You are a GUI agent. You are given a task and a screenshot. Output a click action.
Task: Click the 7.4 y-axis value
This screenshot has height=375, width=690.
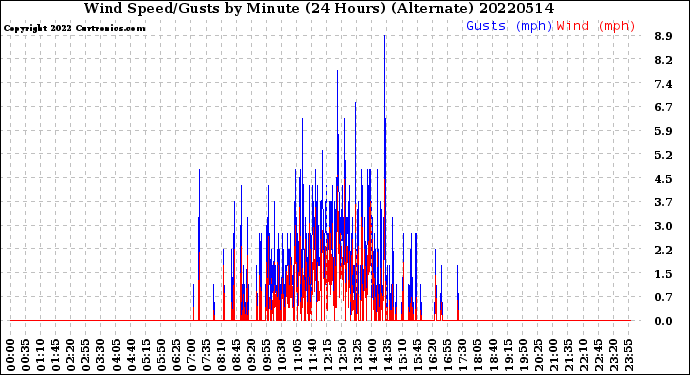(x=663, y=84)
